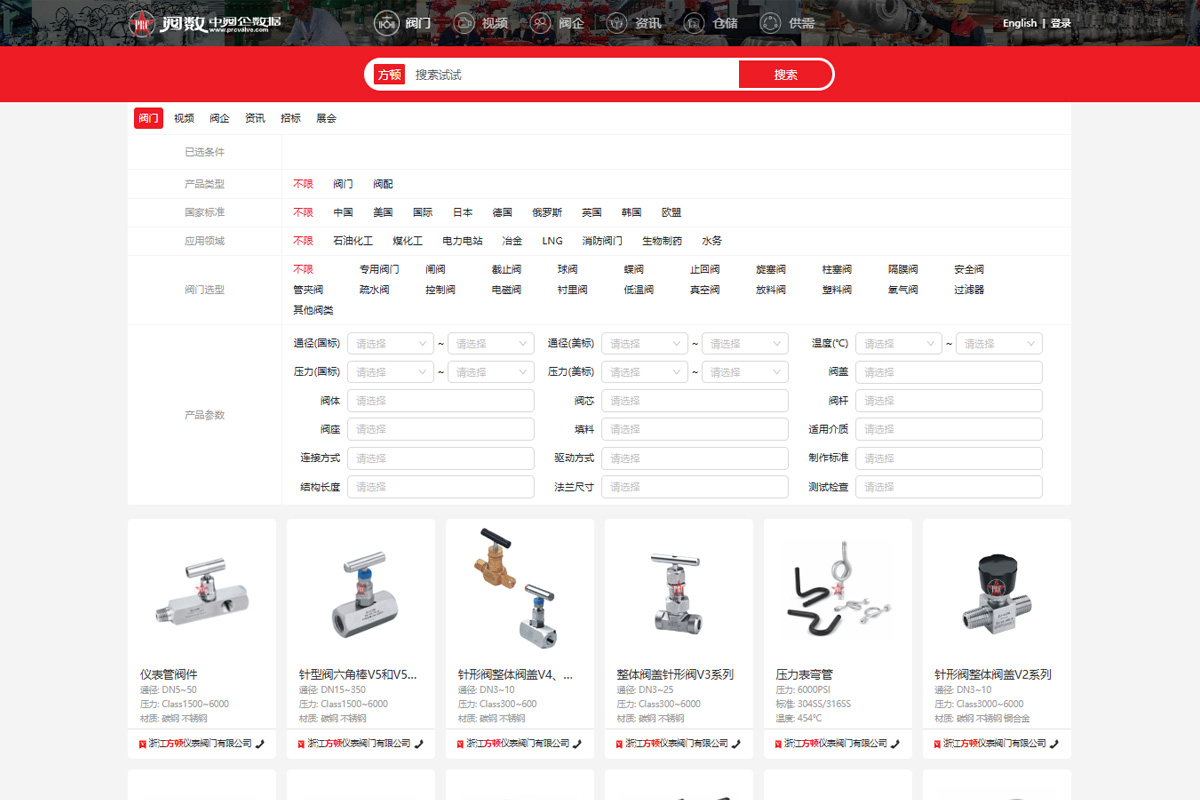Select 球阀 in the 阀门选型 filter
The image size is (1200, 800).
(x=567, y=270)
